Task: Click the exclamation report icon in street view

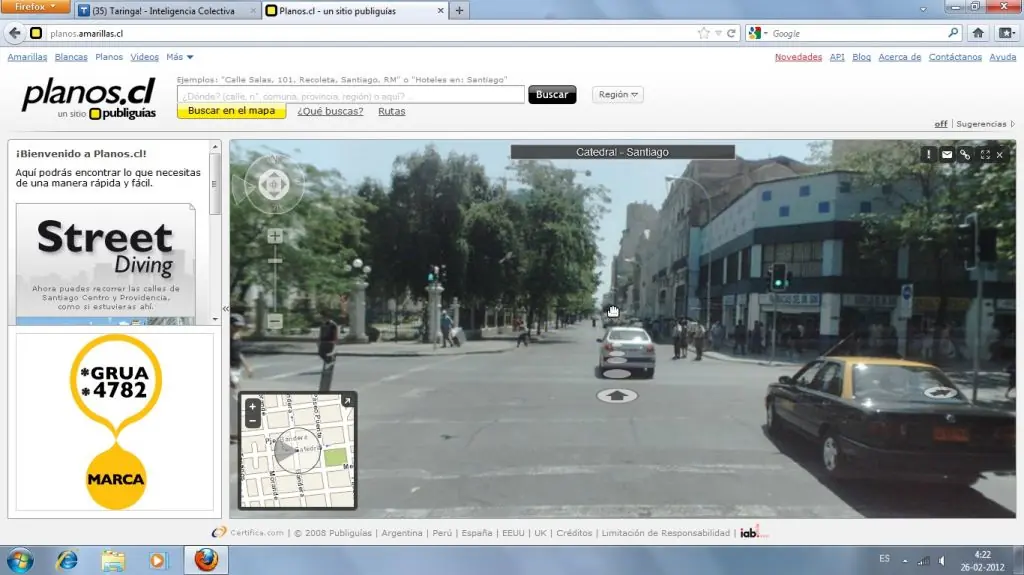Action: 928,154
